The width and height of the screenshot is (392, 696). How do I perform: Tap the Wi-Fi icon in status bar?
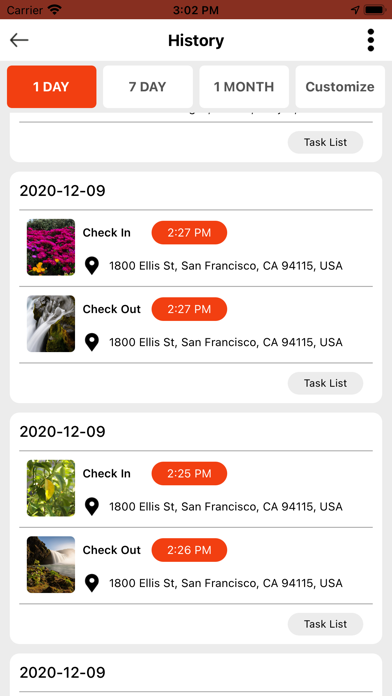pyautogui.click(x=55, y=9)
